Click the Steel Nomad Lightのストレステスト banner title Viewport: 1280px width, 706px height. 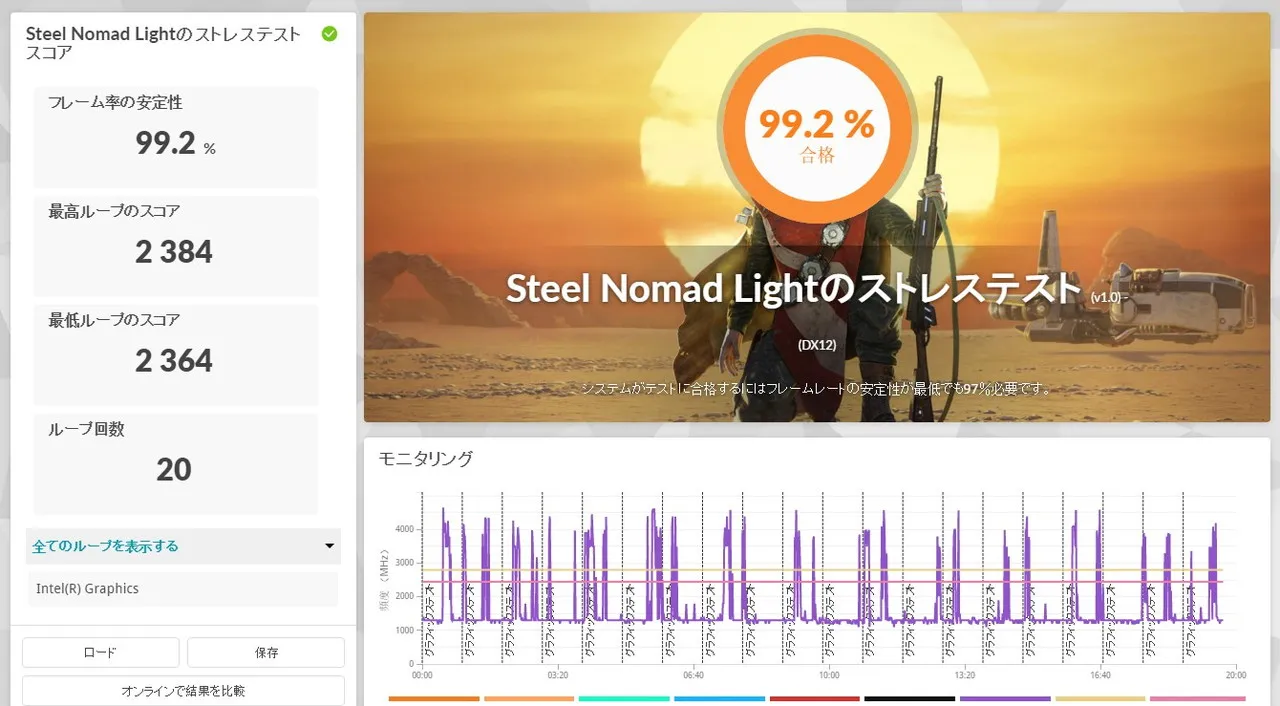tap(794, 288)
